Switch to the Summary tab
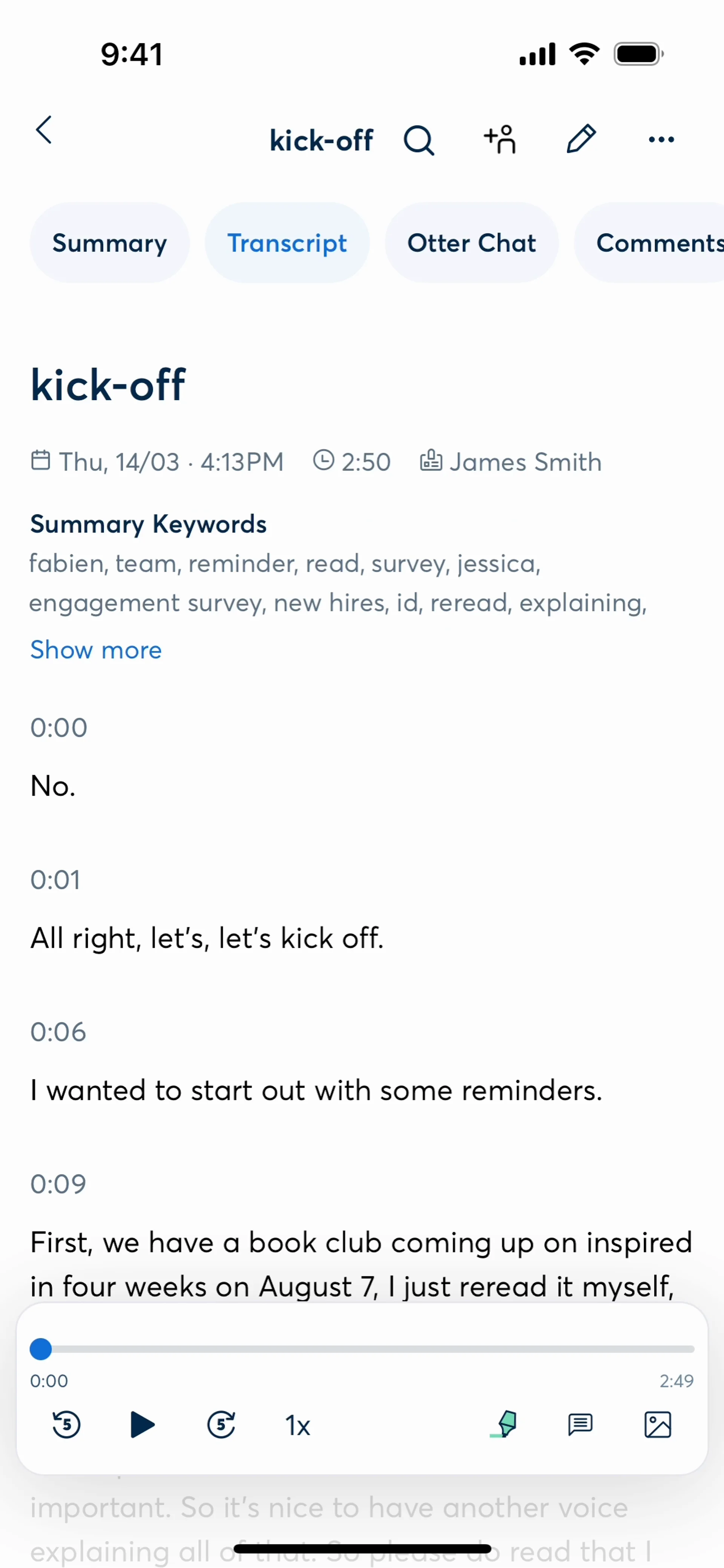This screenshot has width=724, height=1568. coord(110,243)
